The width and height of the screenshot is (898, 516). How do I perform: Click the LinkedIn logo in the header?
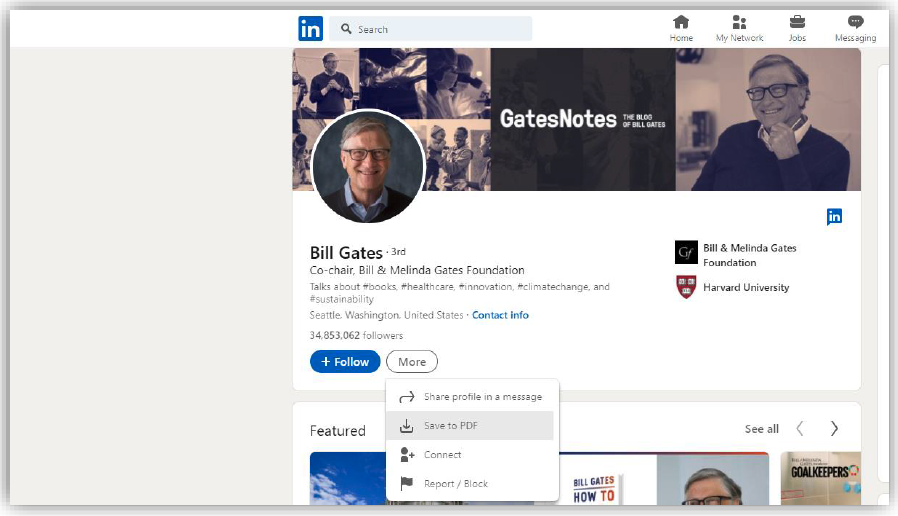(x=310, y=29)
